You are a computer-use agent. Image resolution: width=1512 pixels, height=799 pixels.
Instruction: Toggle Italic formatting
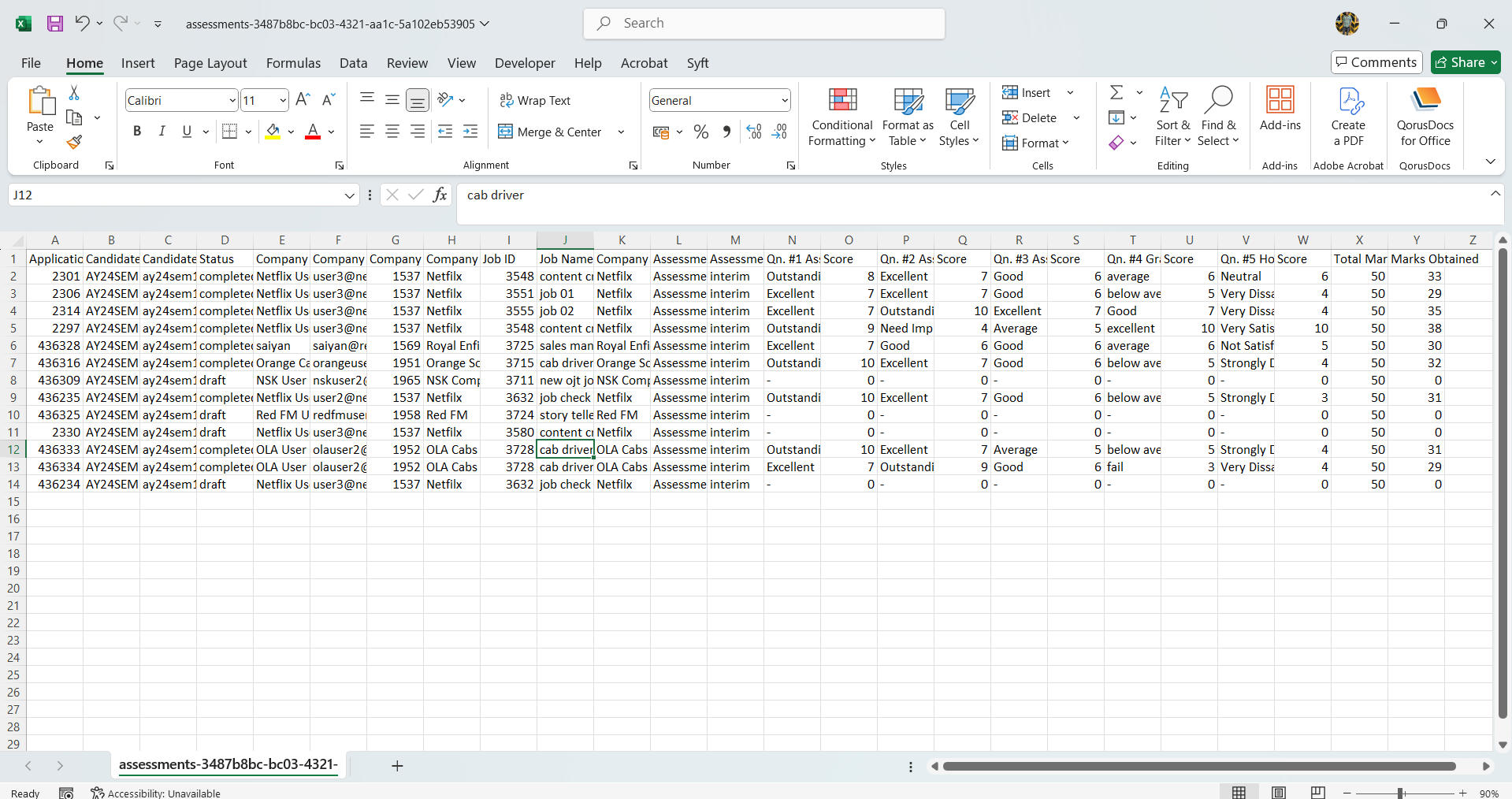coord(162,132)
